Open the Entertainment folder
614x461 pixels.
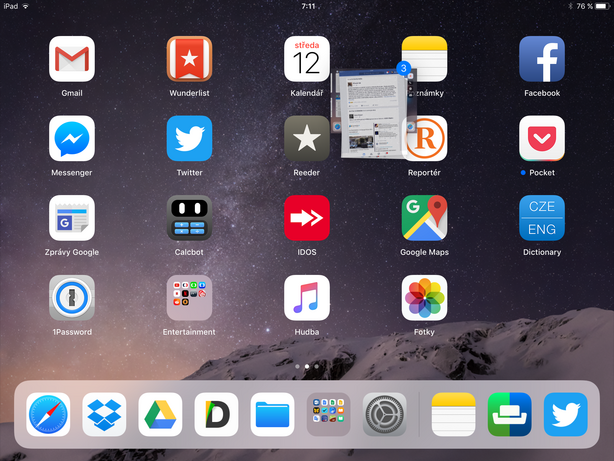[x=189, y=298]
